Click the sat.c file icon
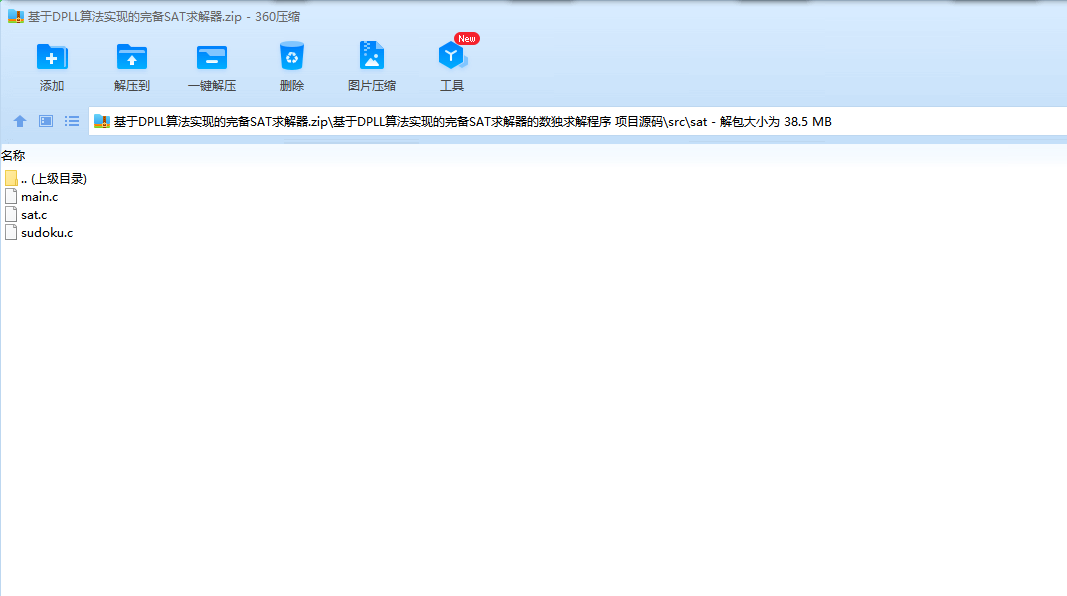Screen dimensions: 1067x596 (x=11, y=214)
